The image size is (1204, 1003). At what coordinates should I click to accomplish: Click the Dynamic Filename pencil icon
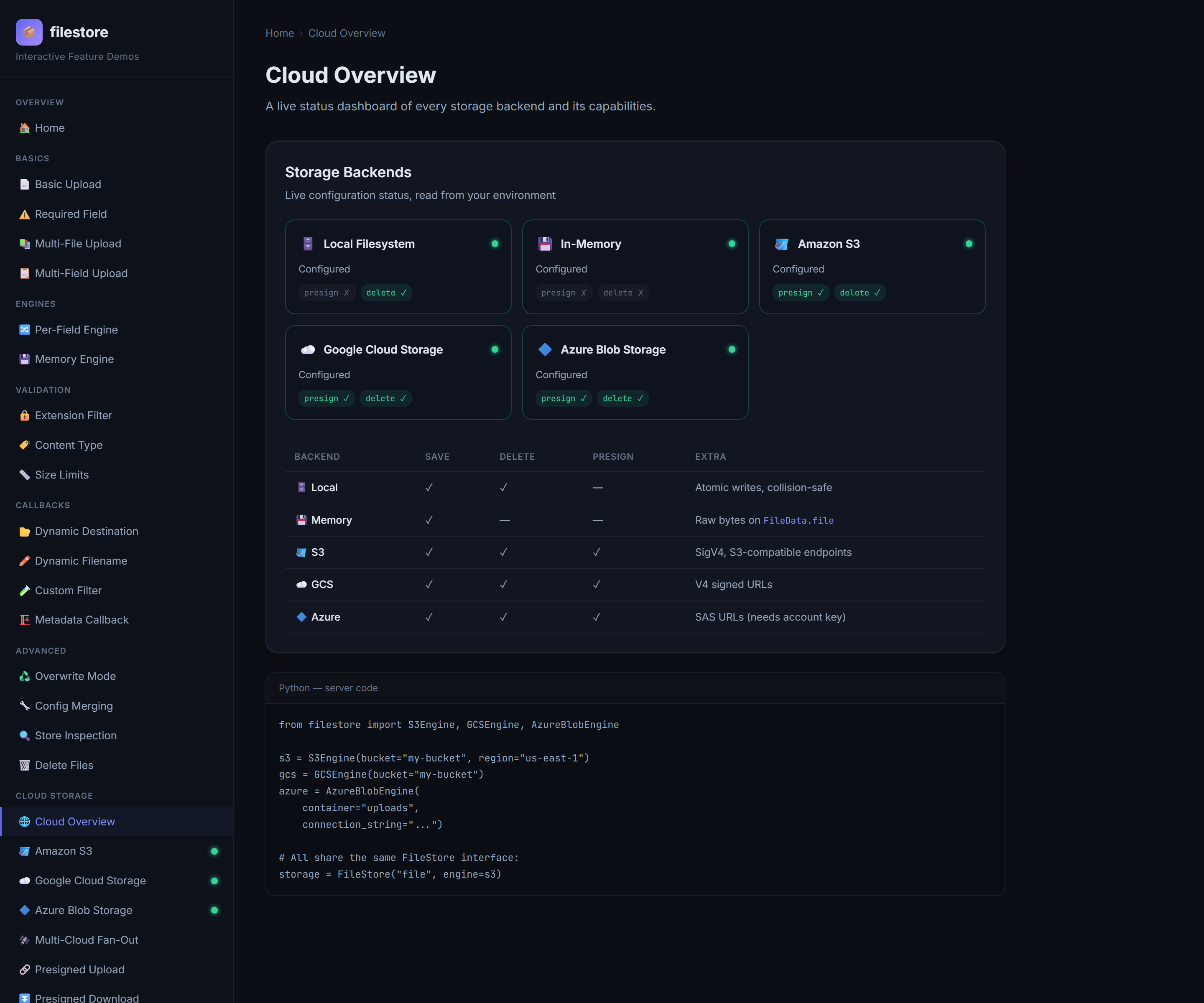point(24,561)
